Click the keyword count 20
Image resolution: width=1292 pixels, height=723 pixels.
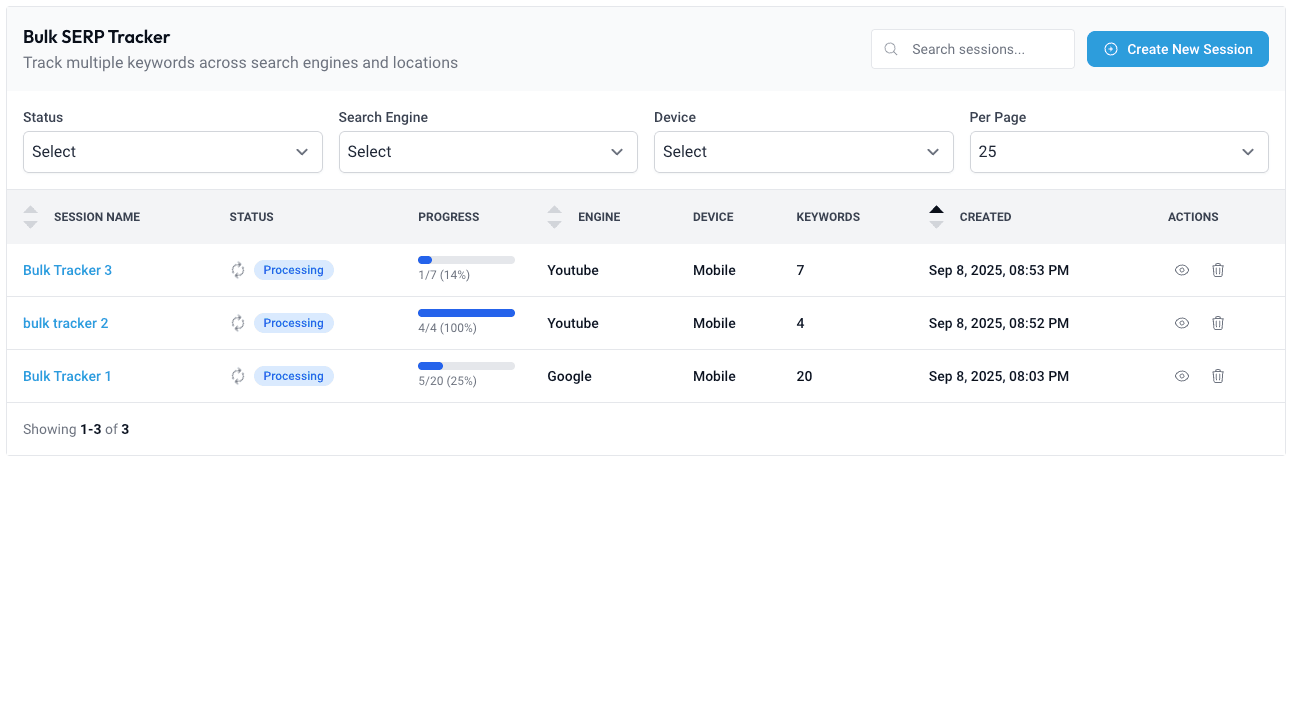pyautogui.click(x=804, y=376)
